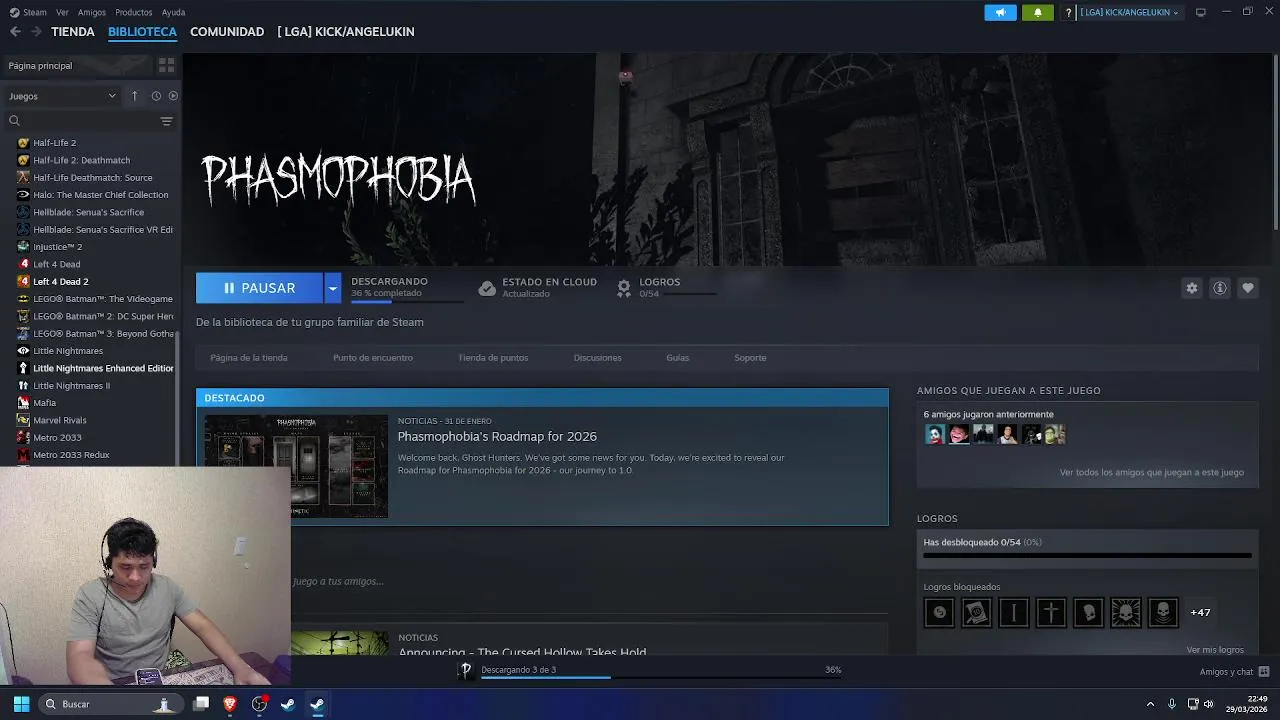Show game information icon
The image size is (1280, 720).
click(1219, 288)
